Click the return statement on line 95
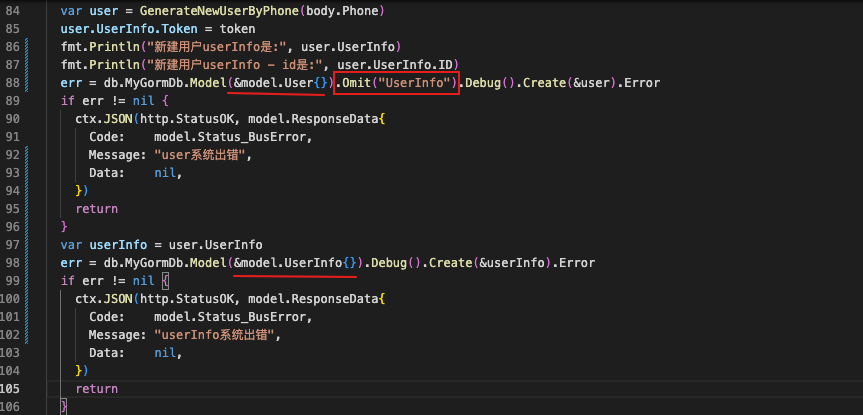The height and width of the screenshot is (415, 863). point(96,209)
